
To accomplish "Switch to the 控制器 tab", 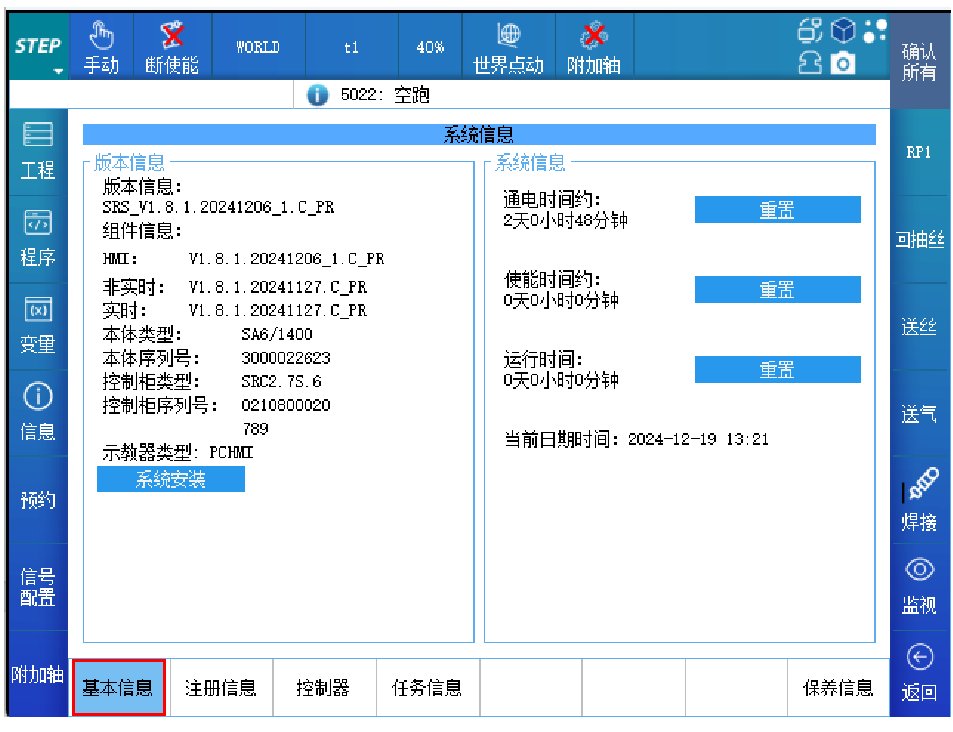I will click(x=323, y=688).
